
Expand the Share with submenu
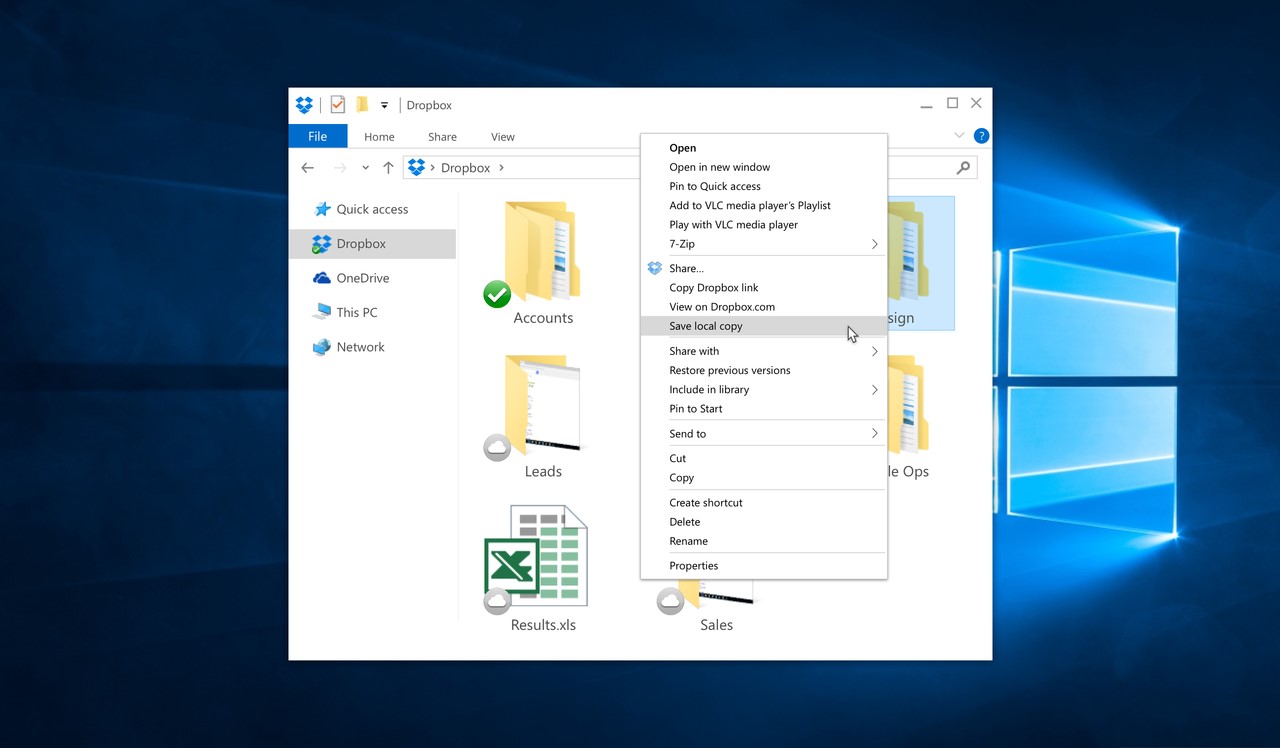pos(764,351)
